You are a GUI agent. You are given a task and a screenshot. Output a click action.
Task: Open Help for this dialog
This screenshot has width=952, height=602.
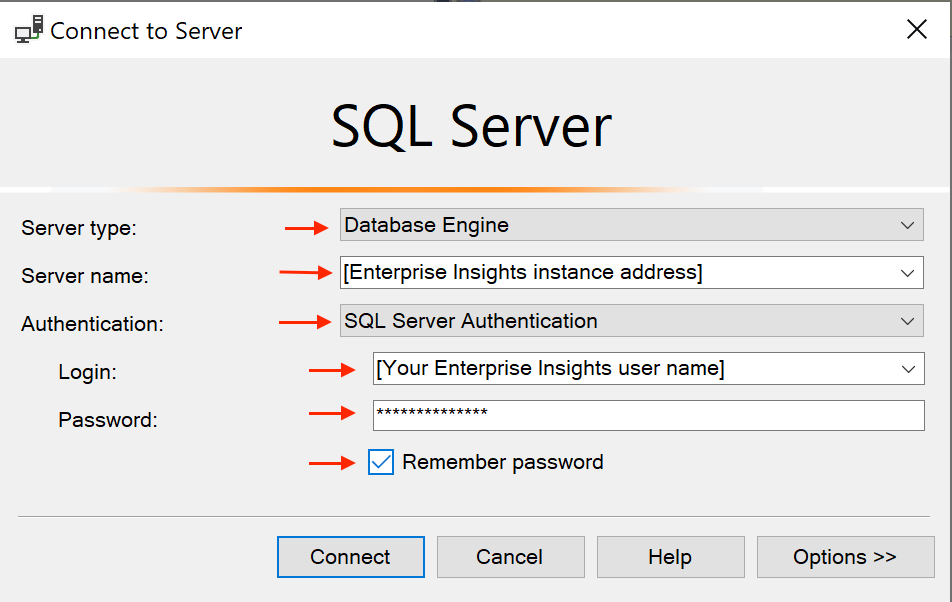pyautogui.click(x=670, y=557)
